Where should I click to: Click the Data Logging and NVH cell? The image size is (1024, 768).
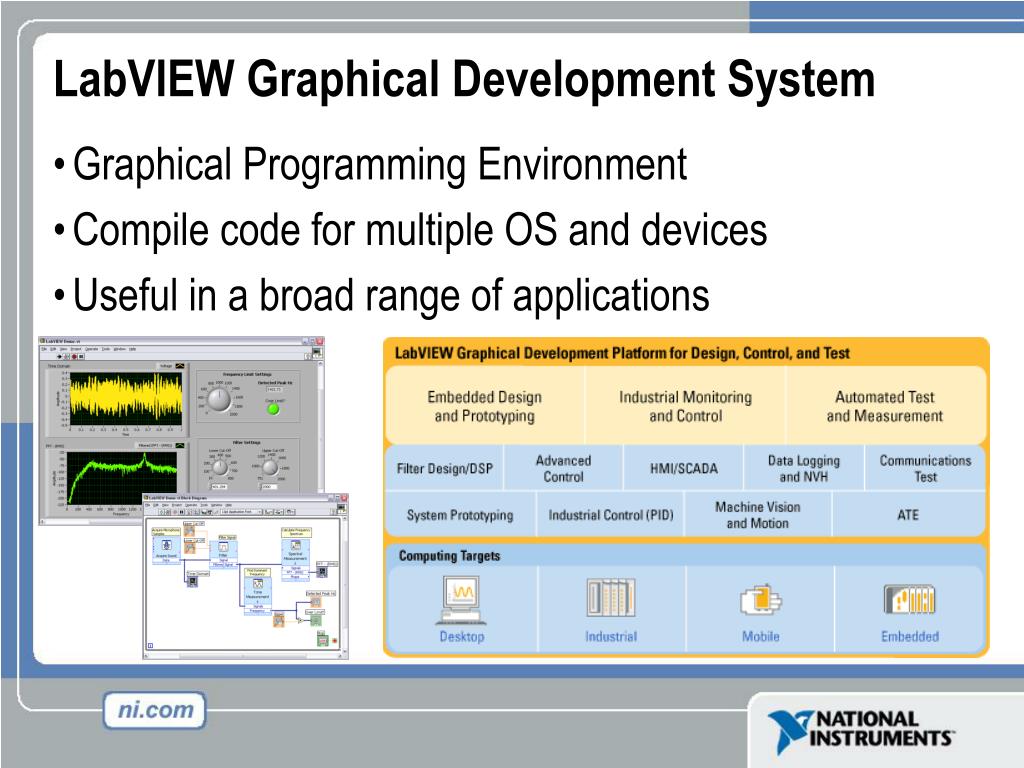[803, 468]
